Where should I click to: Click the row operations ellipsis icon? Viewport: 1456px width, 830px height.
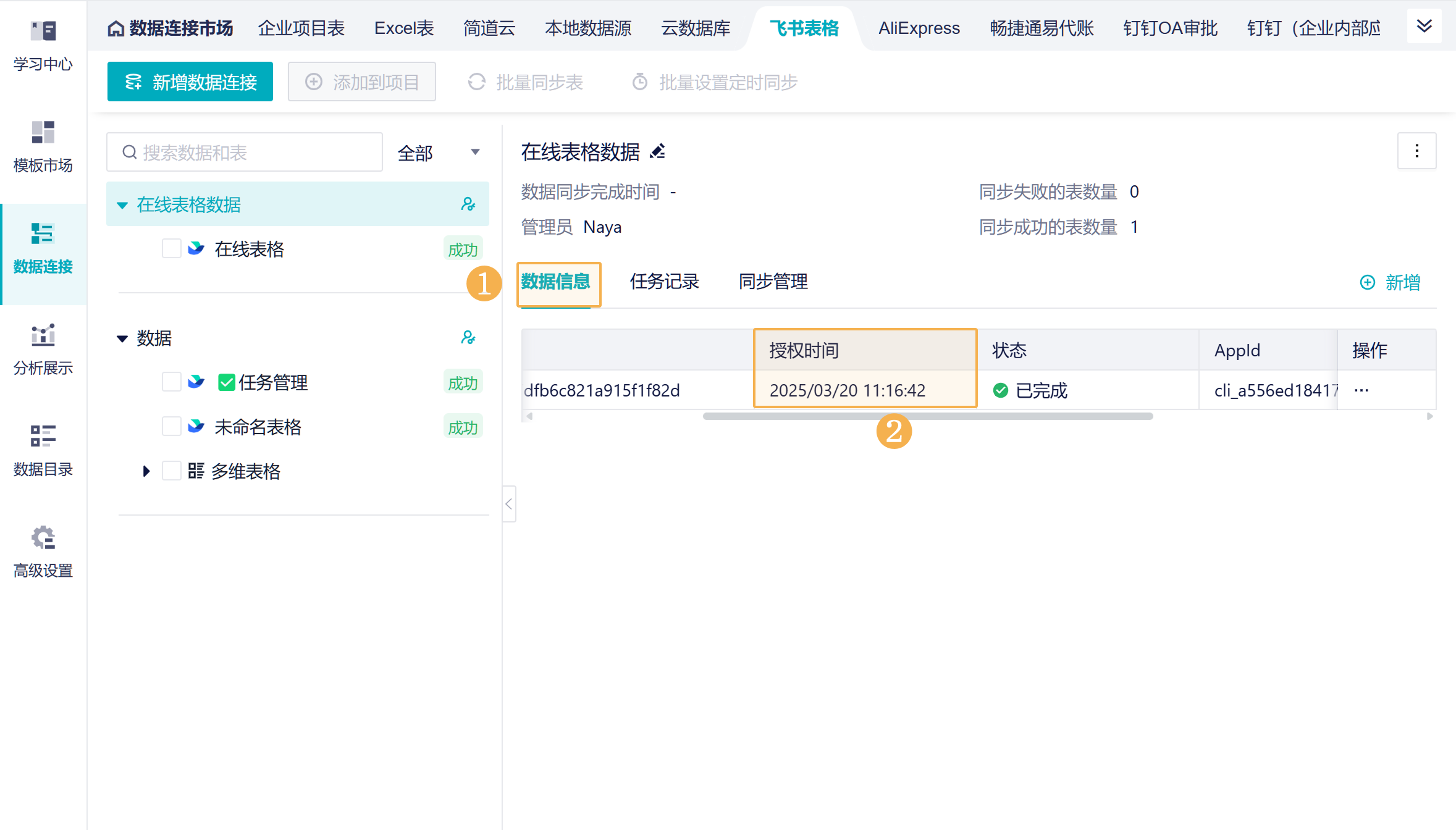(x=1361, y=390)
